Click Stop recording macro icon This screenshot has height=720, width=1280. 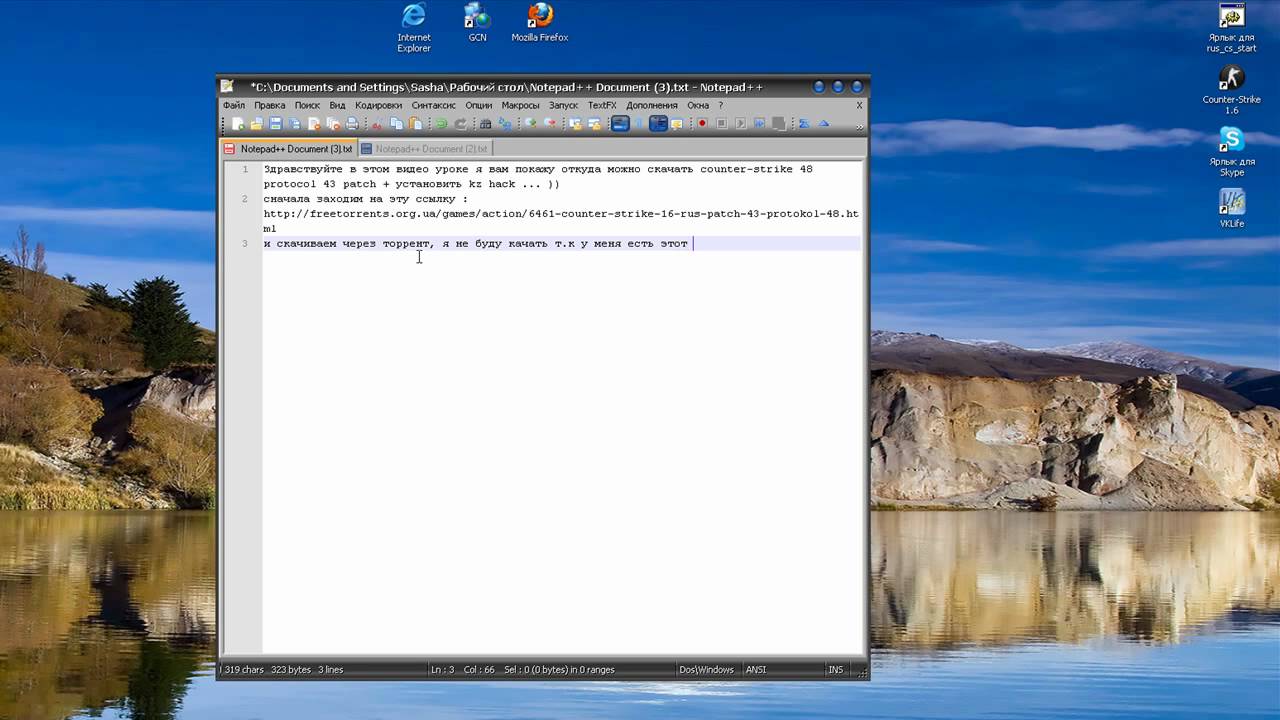pyautogui.click(x=722, y=124)
